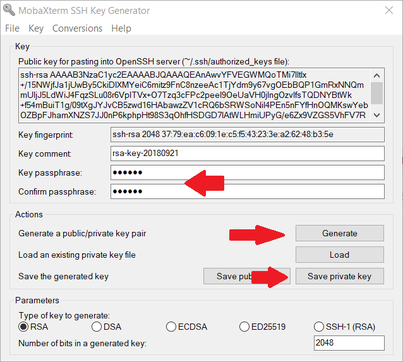
Task: Click the Save public key button
Action: click(247, 276)
